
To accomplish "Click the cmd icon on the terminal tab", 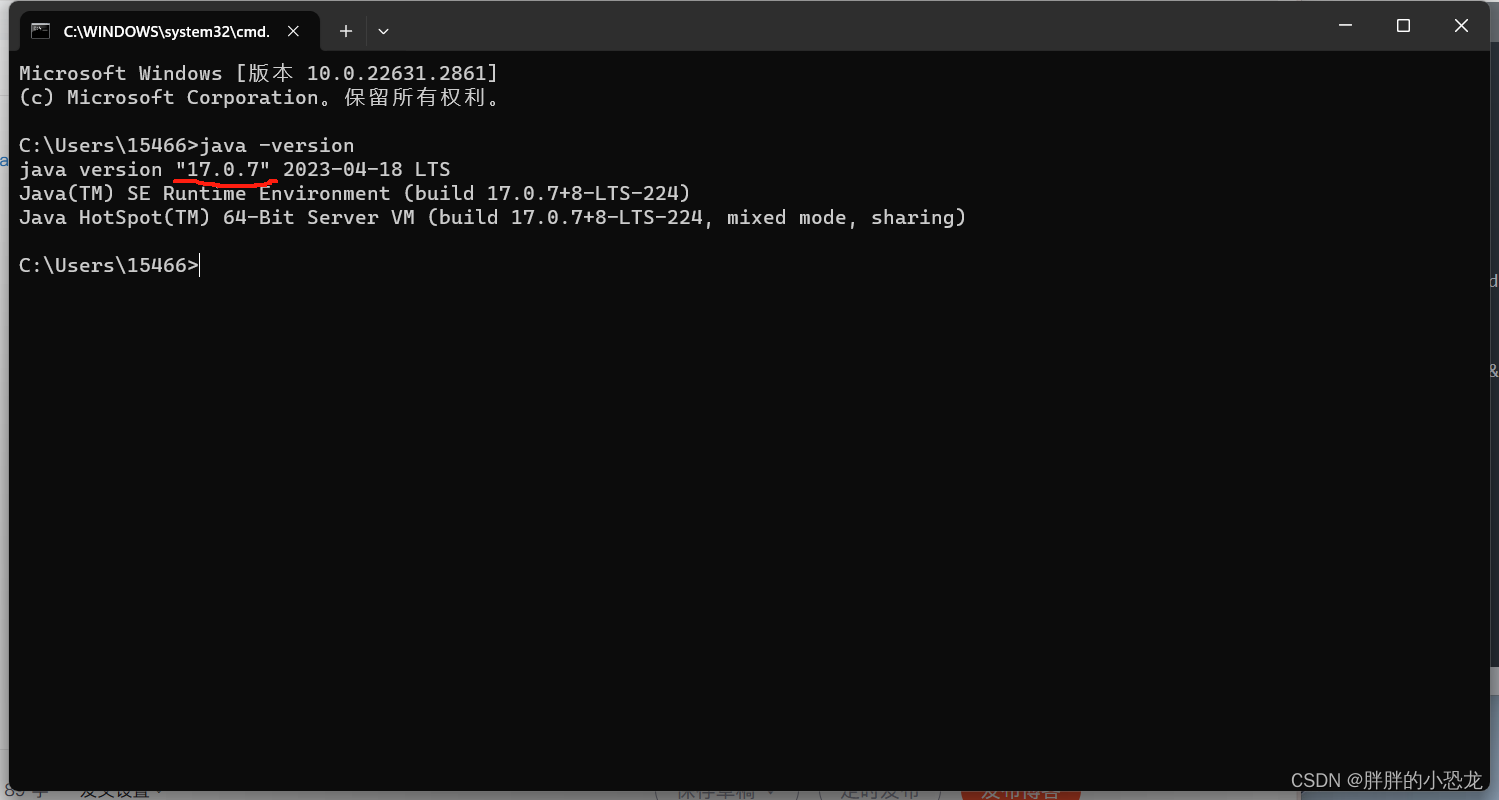I will [40, 30].
